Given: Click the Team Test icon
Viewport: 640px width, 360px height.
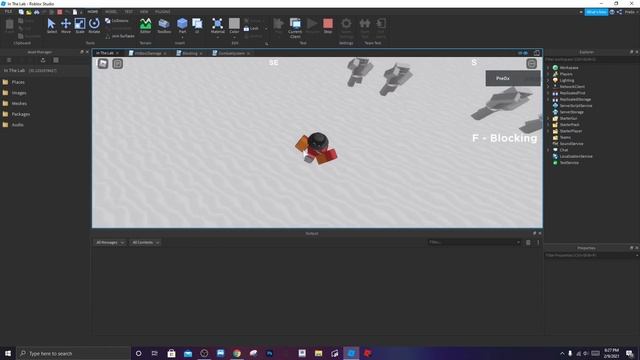Looking at the screenshot, I should coord(365,27).
